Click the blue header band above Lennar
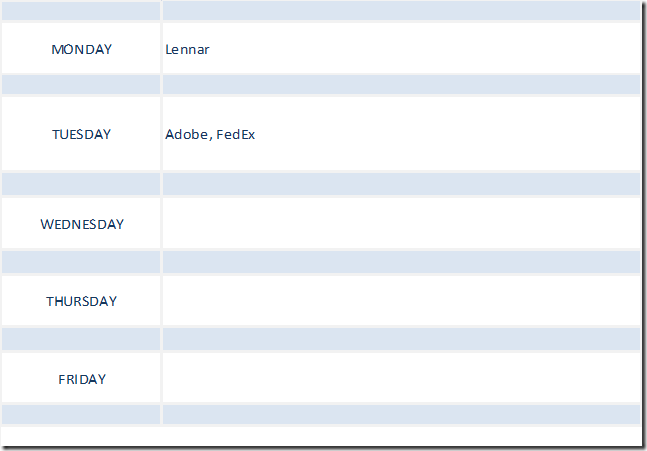The image size is (647, 451). click(400, 11)
